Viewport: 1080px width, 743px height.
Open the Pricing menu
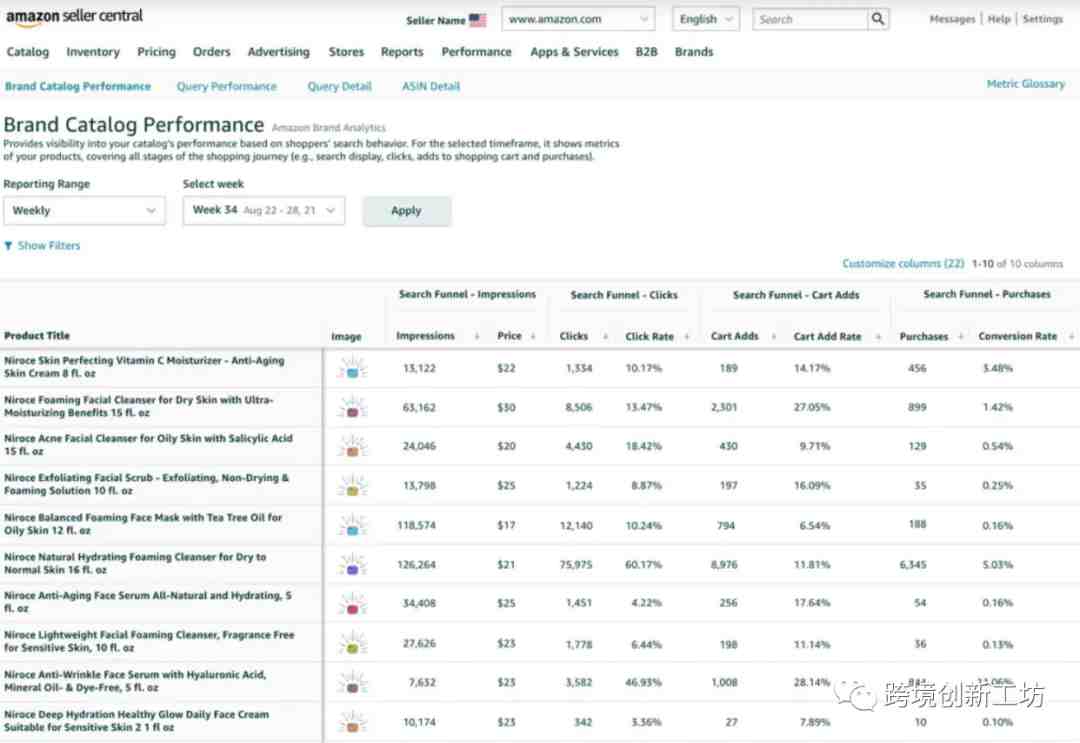coord(156,52)
